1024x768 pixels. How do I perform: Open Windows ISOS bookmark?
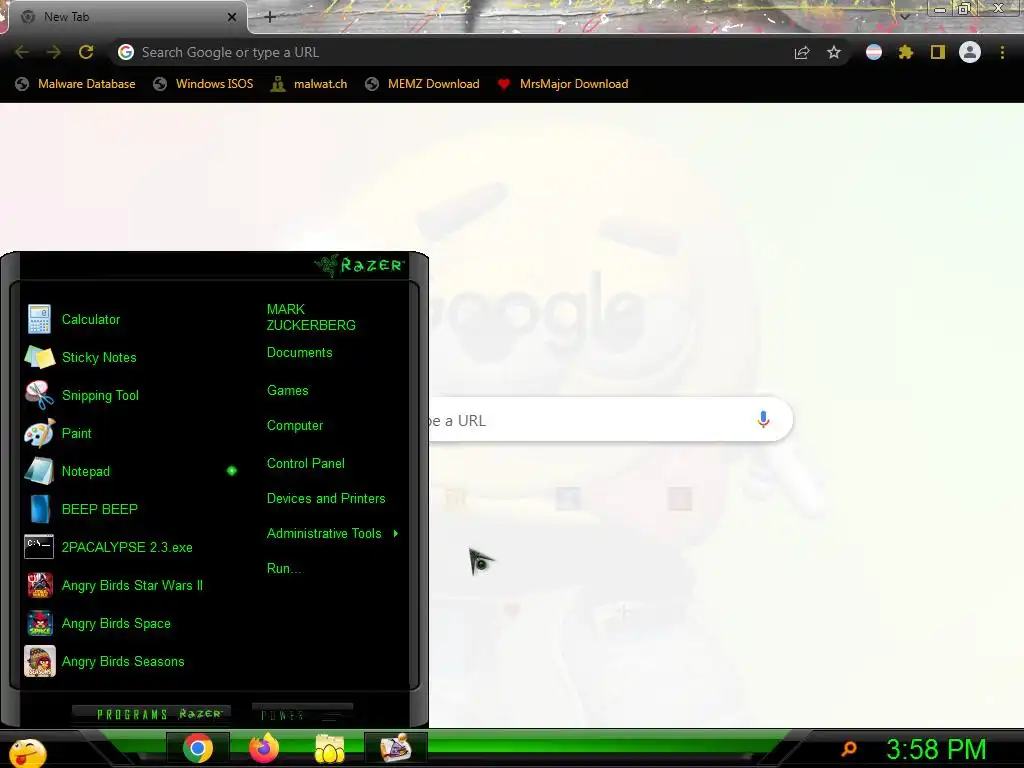(203, 84)
